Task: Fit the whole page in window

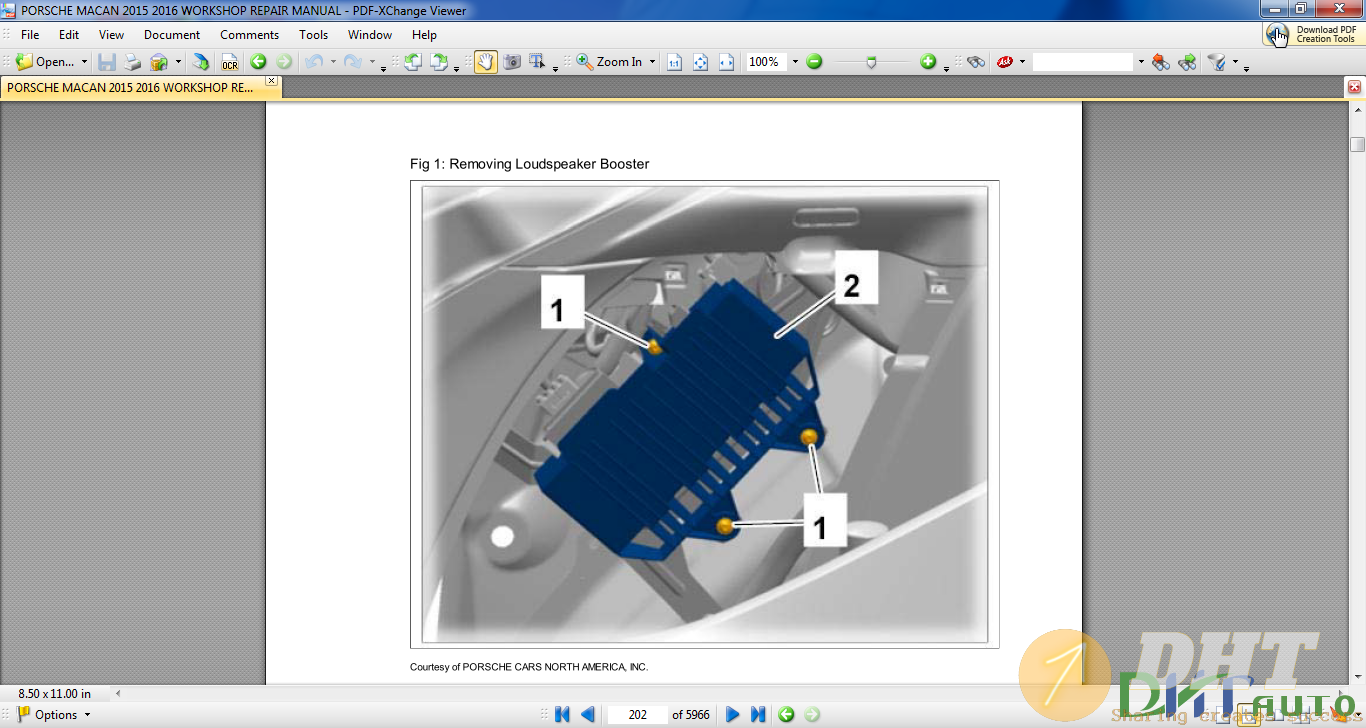Action: click(701, 62)
